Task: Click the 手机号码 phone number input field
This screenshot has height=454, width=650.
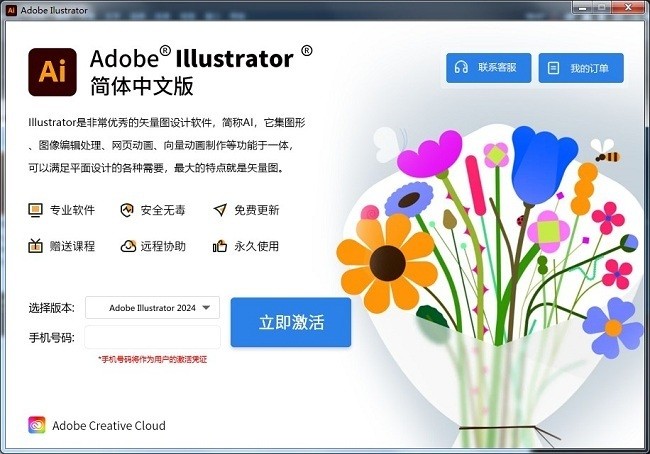Action: click(152, 337)
